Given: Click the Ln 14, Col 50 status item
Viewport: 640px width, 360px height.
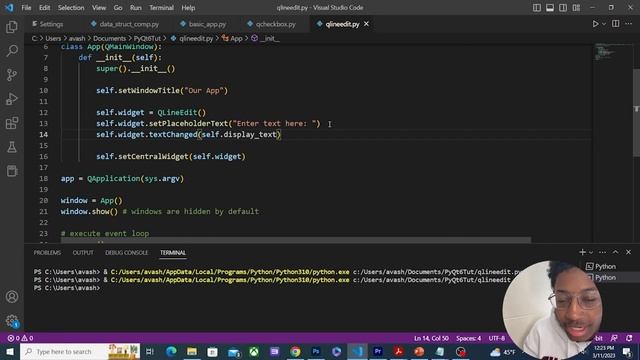Looking at the screenshot, I should [431, 338].
